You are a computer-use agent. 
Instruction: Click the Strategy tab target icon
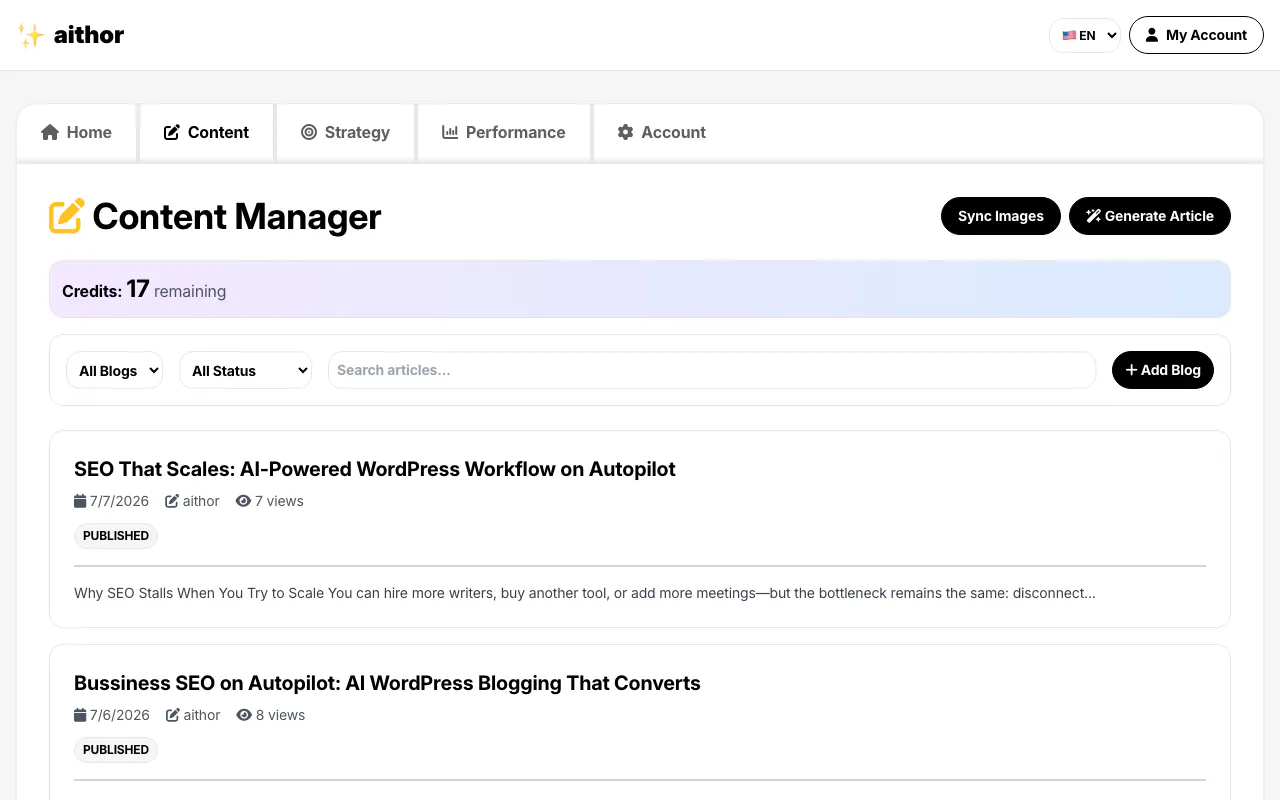click(x=309, y=132)
